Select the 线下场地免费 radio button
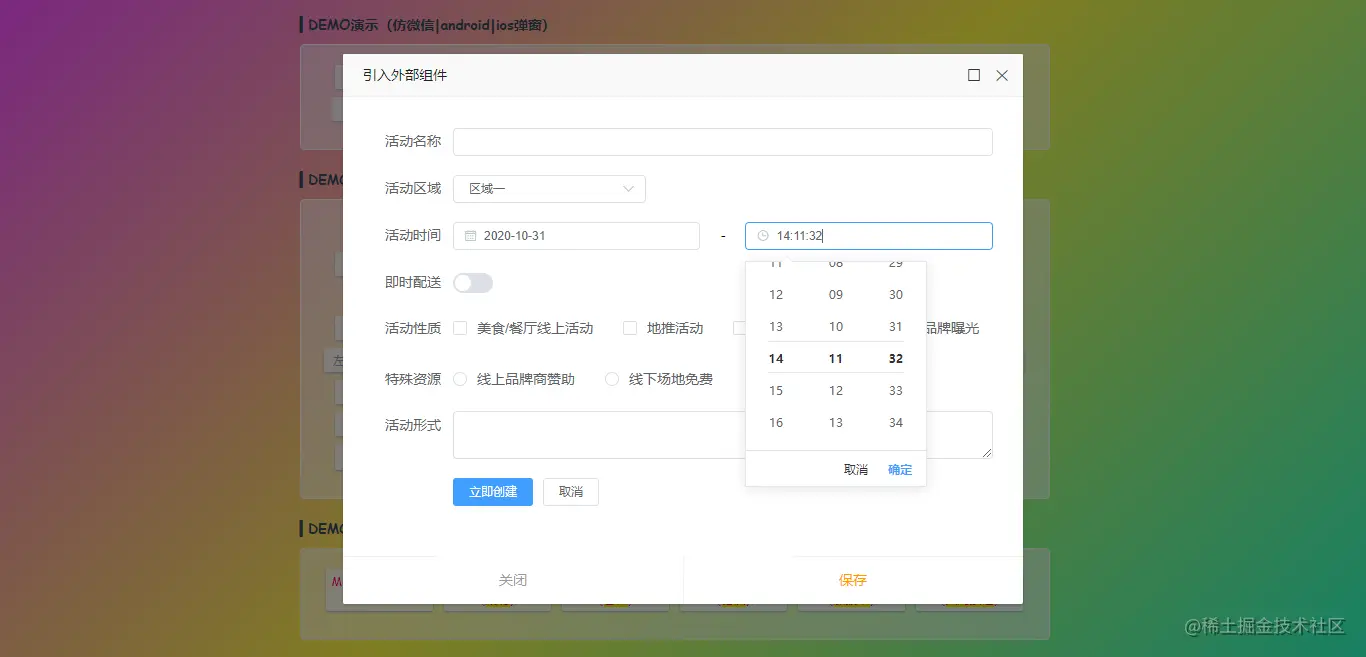This screenshot has height=657, width=1366. (x=611, y=379)
